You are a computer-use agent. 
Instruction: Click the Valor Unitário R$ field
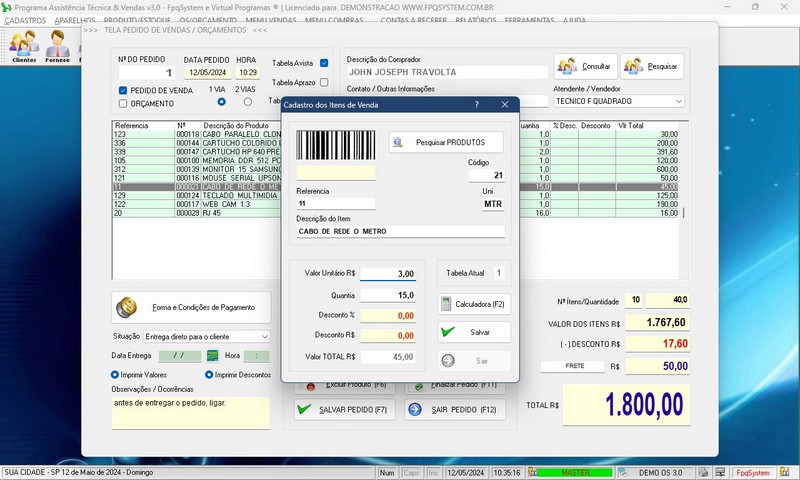pyautogui.click(x=388, y=274)
